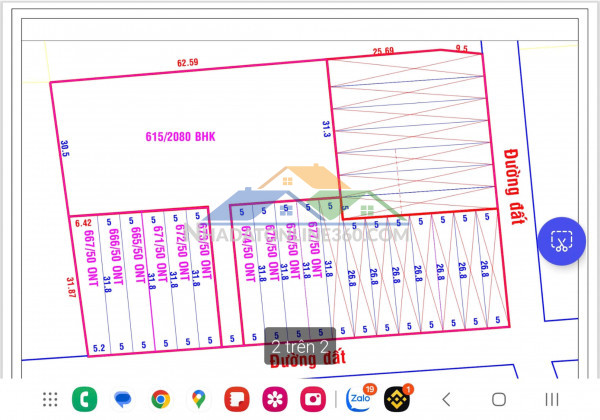Select the '665/50 ONT' lot label
The image size is (600, 420).
point(137,255)
